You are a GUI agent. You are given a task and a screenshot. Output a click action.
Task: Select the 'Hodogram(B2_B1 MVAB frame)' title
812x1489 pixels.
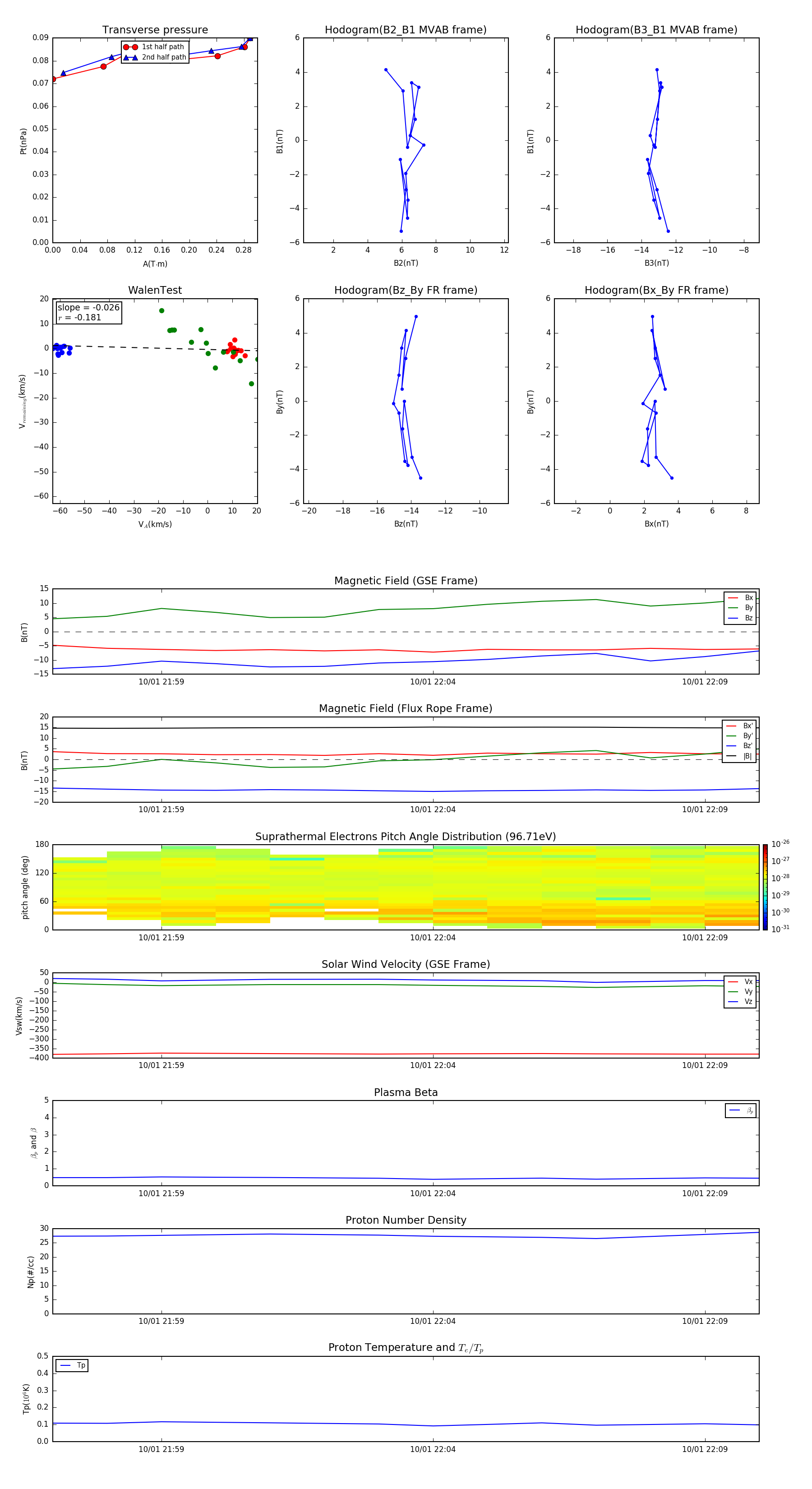406,30
